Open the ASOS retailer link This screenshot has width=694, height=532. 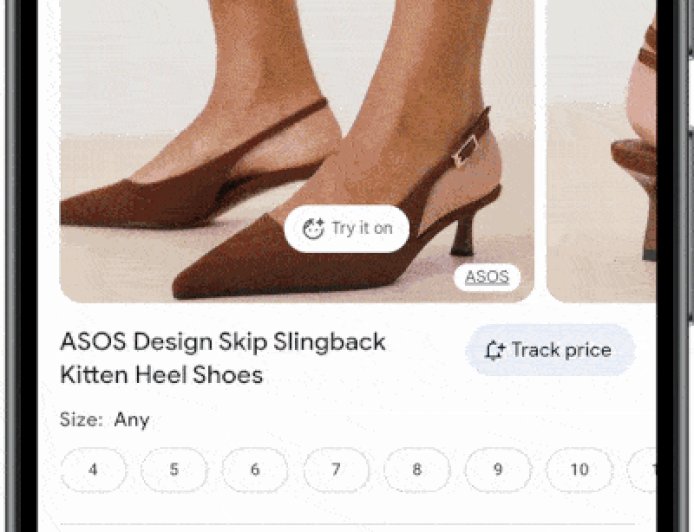[487, 277]
